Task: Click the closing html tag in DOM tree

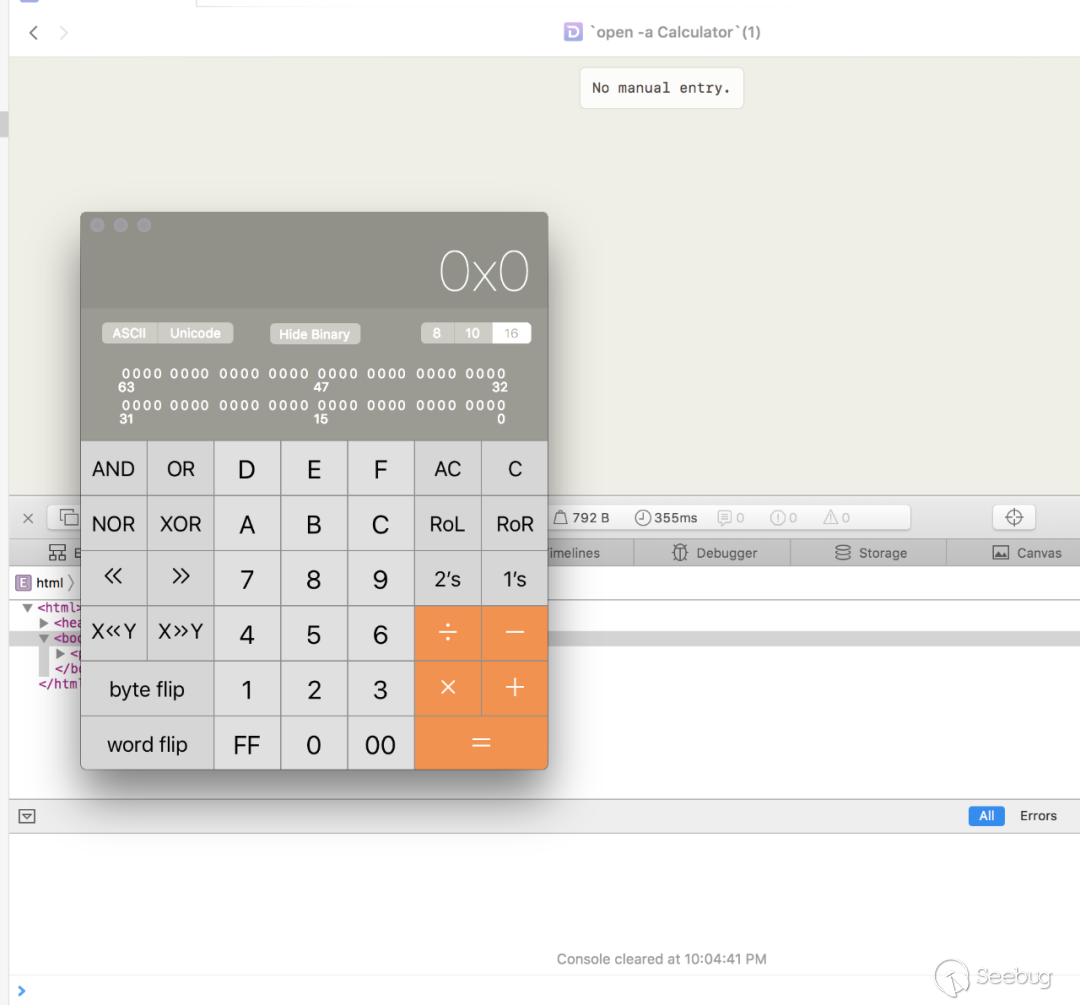Action: (x=59, y=684)
